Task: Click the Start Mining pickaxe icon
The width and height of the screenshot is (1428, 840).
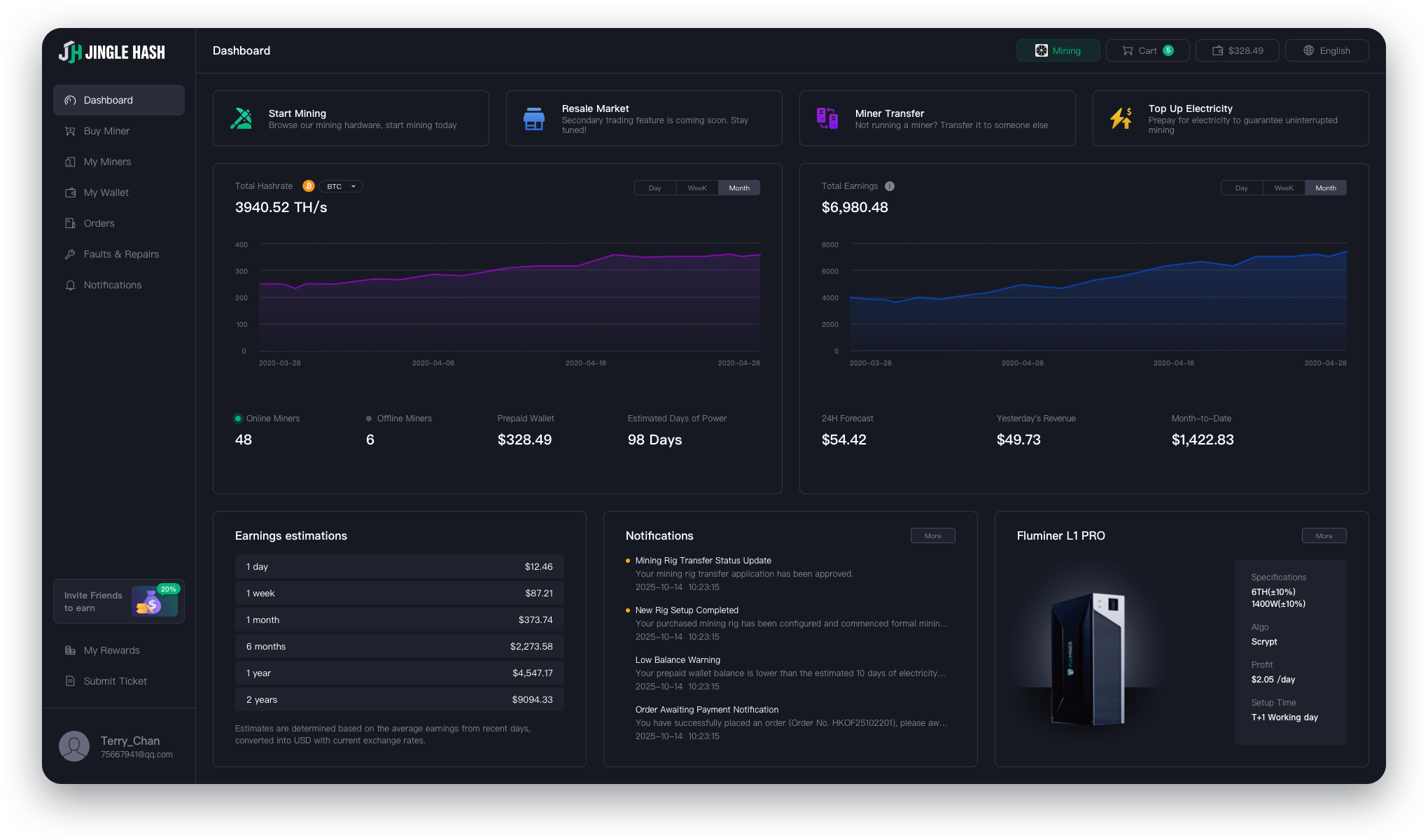Action: tap(241, 118)
